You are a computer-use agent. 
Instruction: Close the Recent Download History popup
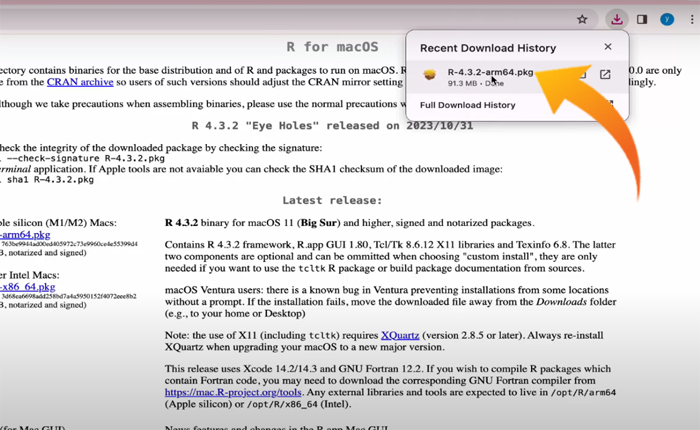coord(608,46)
